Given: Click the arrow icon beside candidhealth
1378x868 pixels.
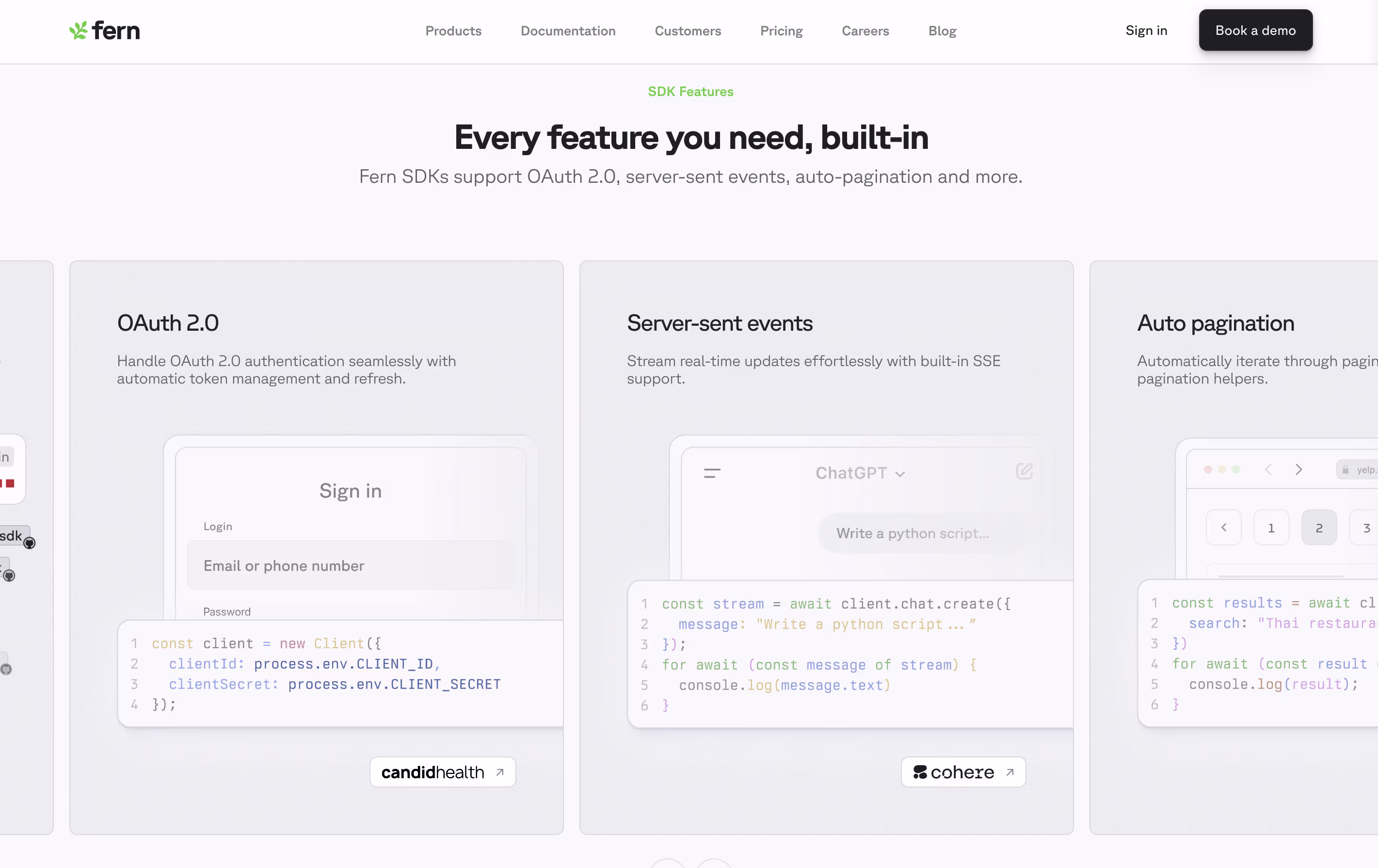Looking at the screenshot, I should (x=499, y=772).
